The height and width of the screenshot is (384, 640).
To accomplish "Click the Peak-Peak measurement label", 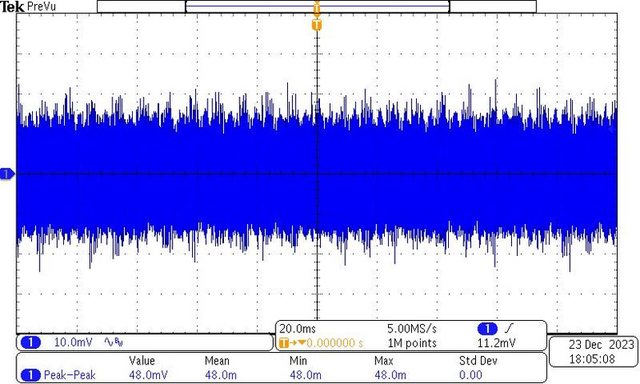I will (70, 375).
